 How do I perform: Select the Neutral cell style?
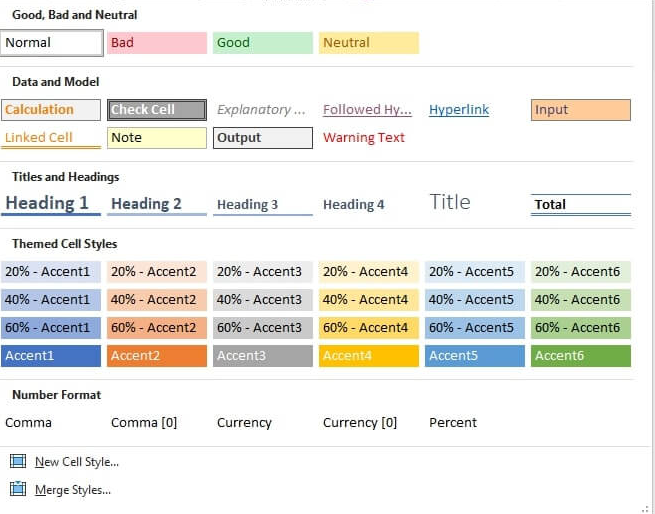[x=369, y=43]
